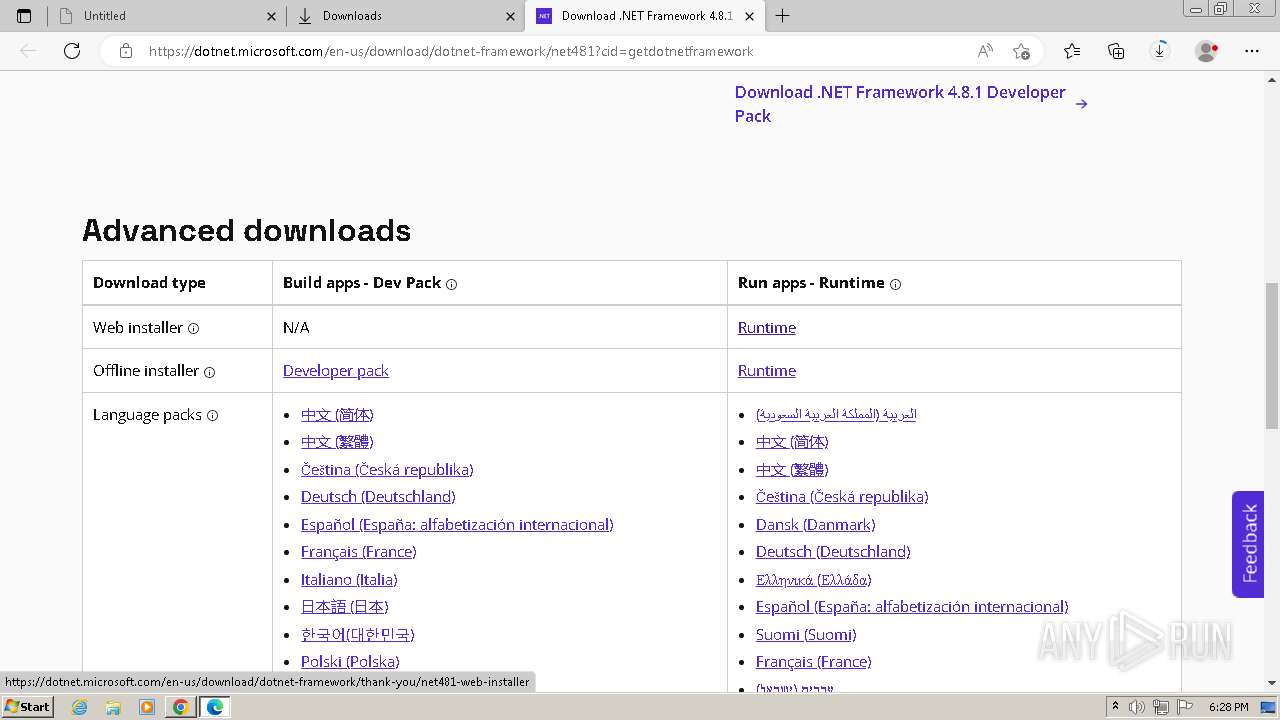Open Settings and more menu
Screen dimensions: 1280x720
click(1252, 51)
